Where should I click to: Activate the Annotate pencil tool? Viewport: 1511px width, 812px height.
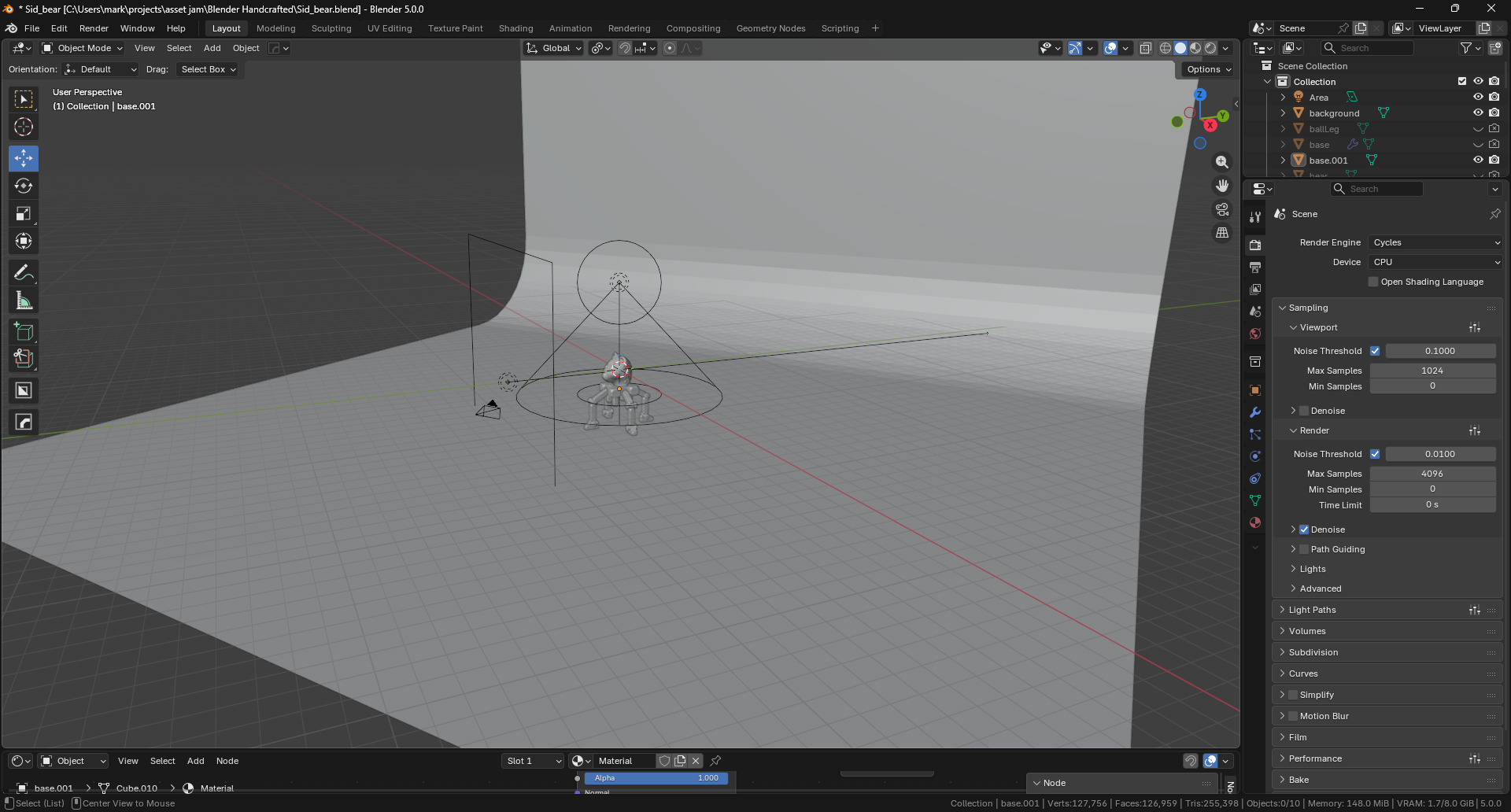(x=24, y=273)
